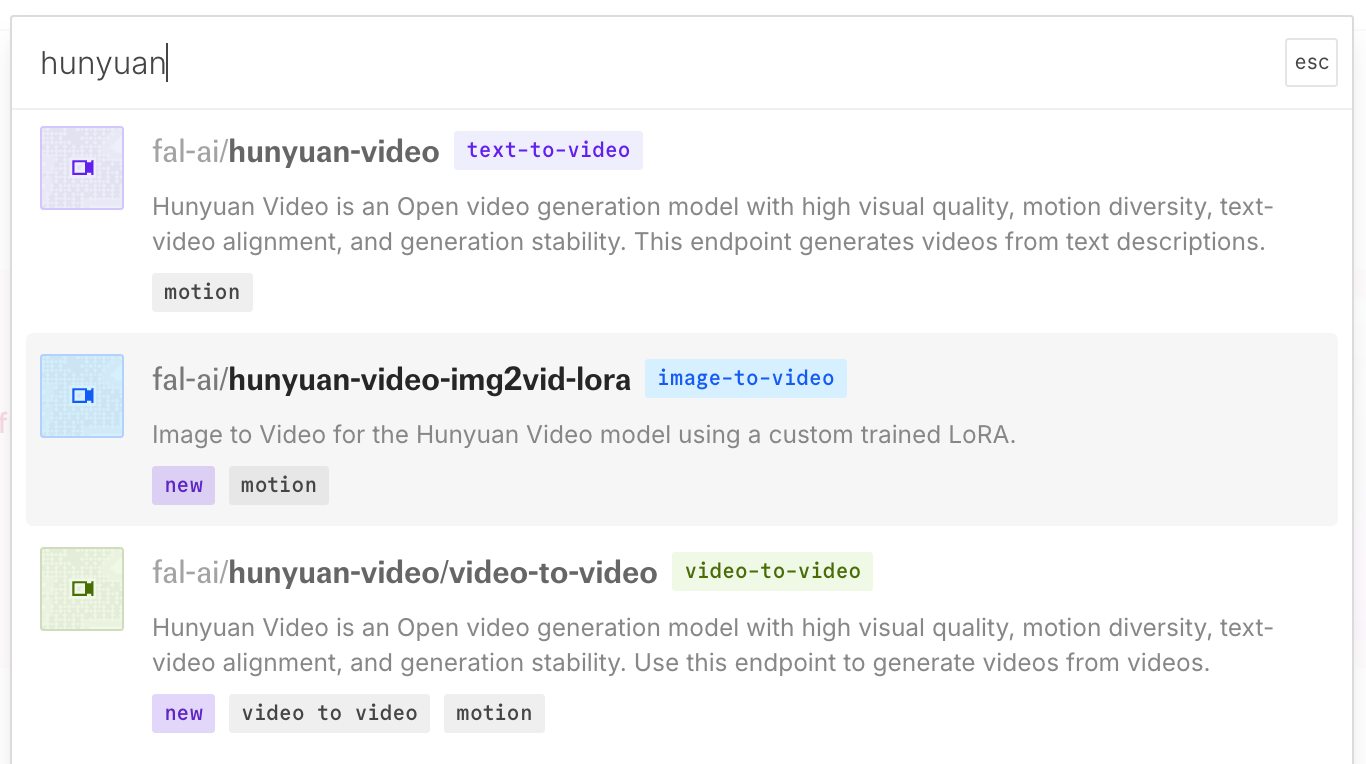The height and width of the screenshot is (764, 1366).
Task: Click the green video-to-video model icon
Action: [x=82, y=589]
